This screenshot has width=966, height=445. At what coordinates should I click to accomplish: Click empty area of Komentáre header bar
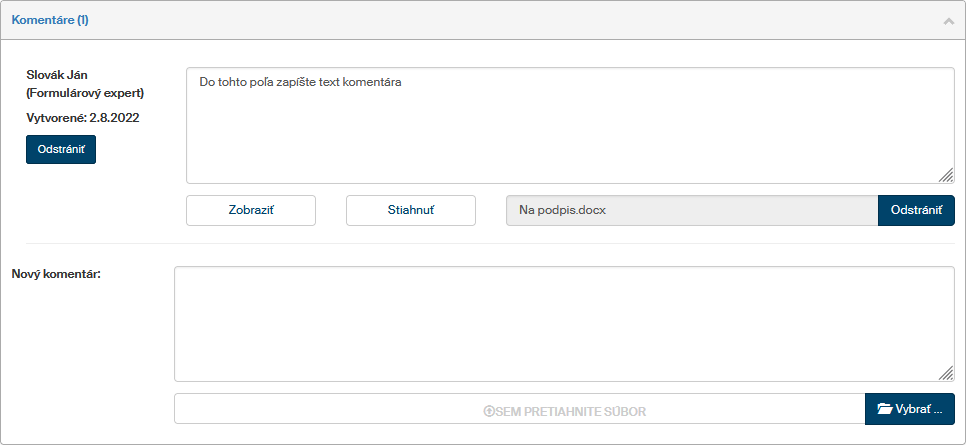coord(500,20)
